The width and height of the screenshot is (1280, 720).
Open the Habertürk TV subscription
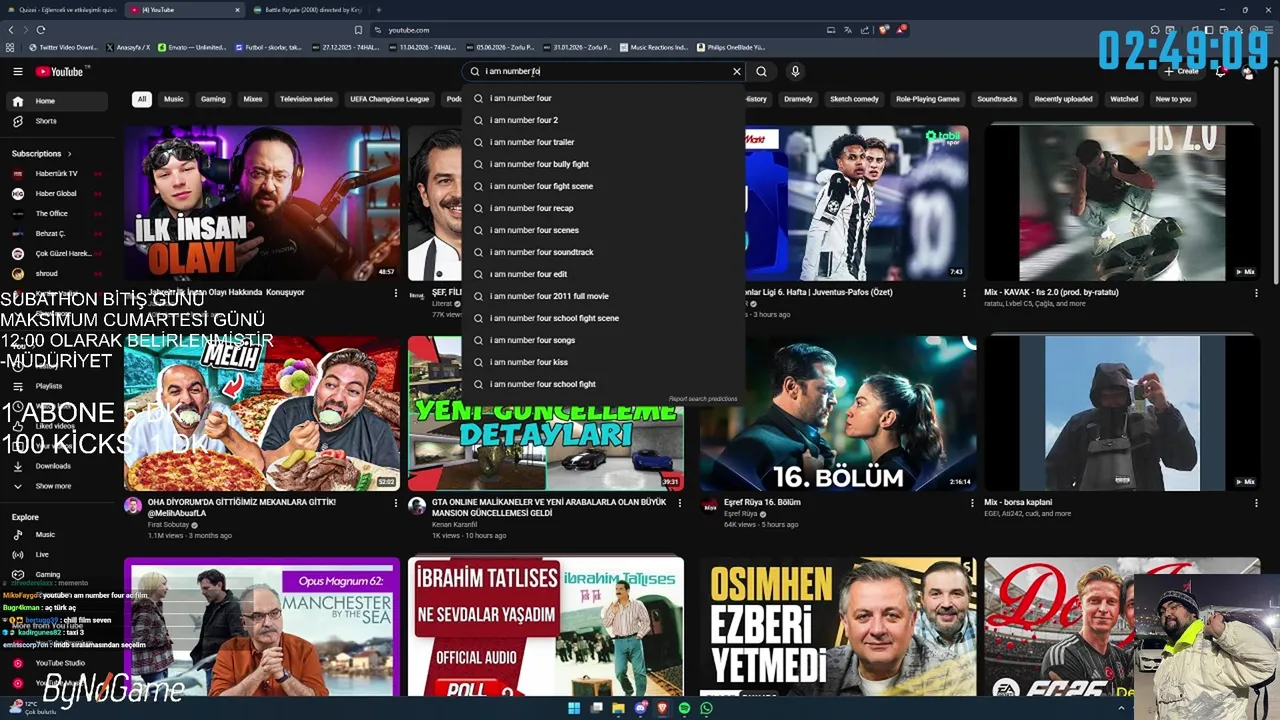point(57,173)
